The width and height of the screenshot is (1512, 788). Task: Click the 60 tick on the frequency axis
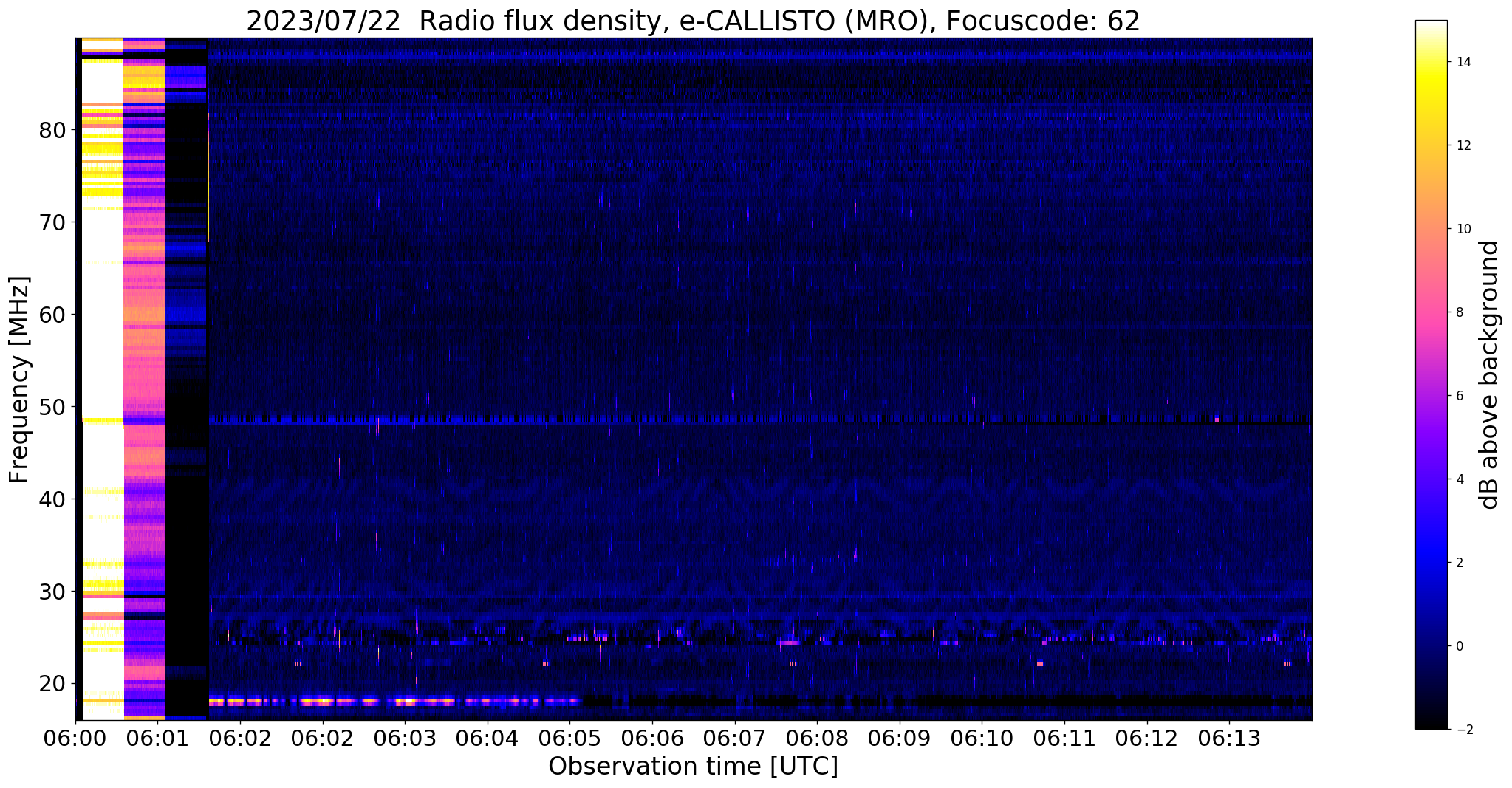[52, 315]
